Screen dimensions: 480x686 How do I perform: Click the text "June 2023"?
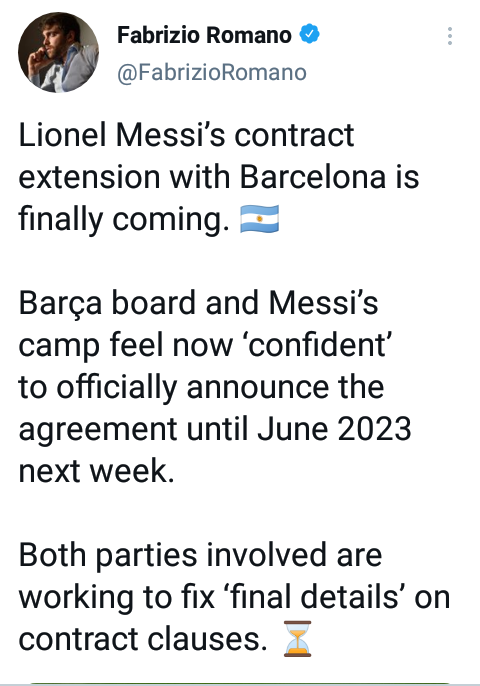tap(334, 429)
